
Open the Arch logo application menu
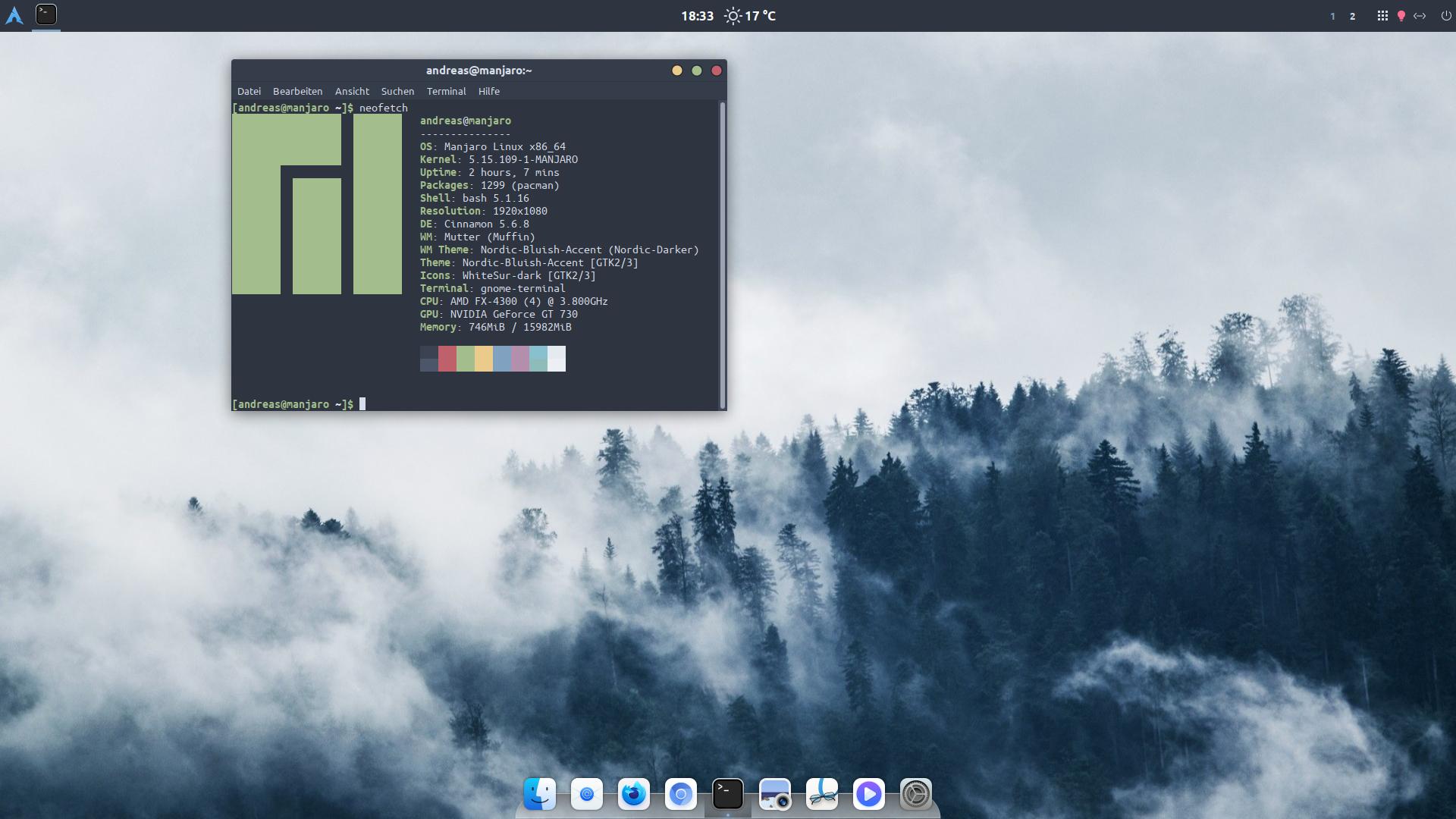(x=14, y=16)
